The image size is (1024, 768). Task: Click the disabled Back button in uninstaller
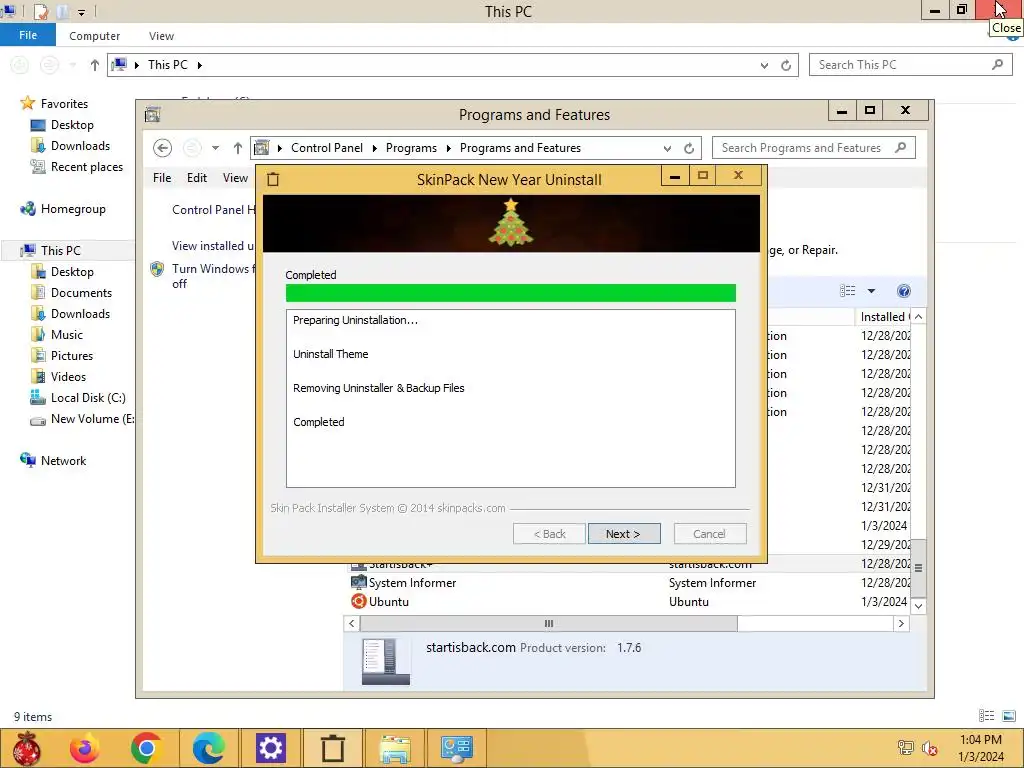coord(549,534)
